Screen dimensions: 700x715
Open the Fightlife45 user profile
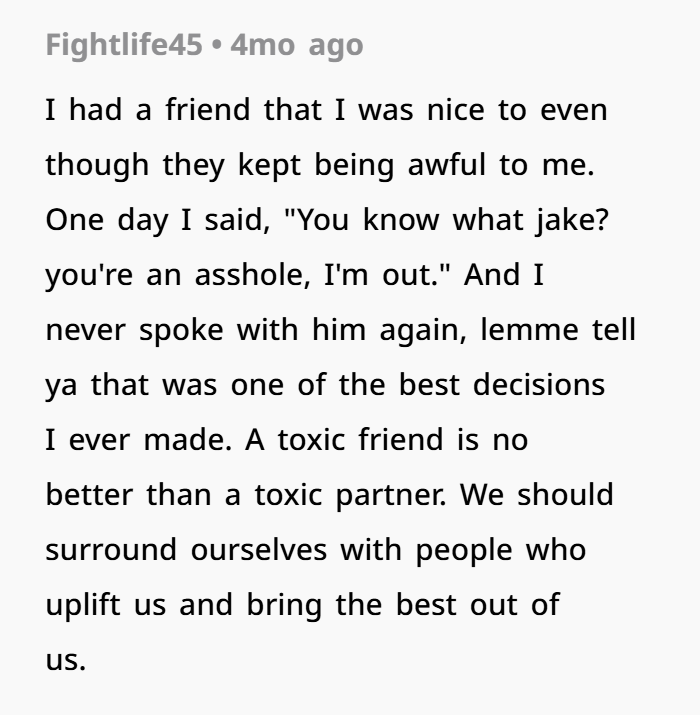pos(124,46)
